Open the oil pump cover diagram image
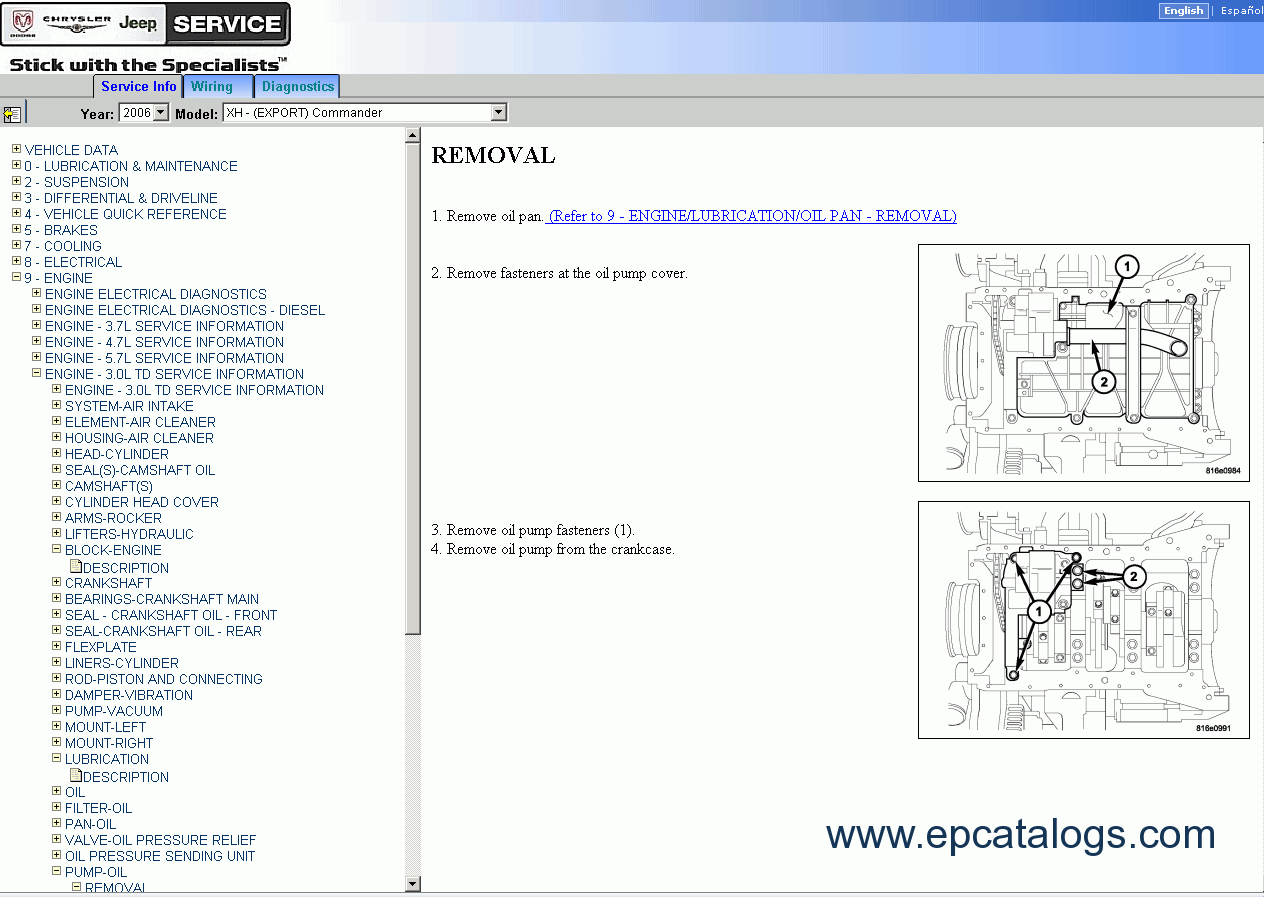This screenshot has height=897, width=1264. (x=1083, y=363)
